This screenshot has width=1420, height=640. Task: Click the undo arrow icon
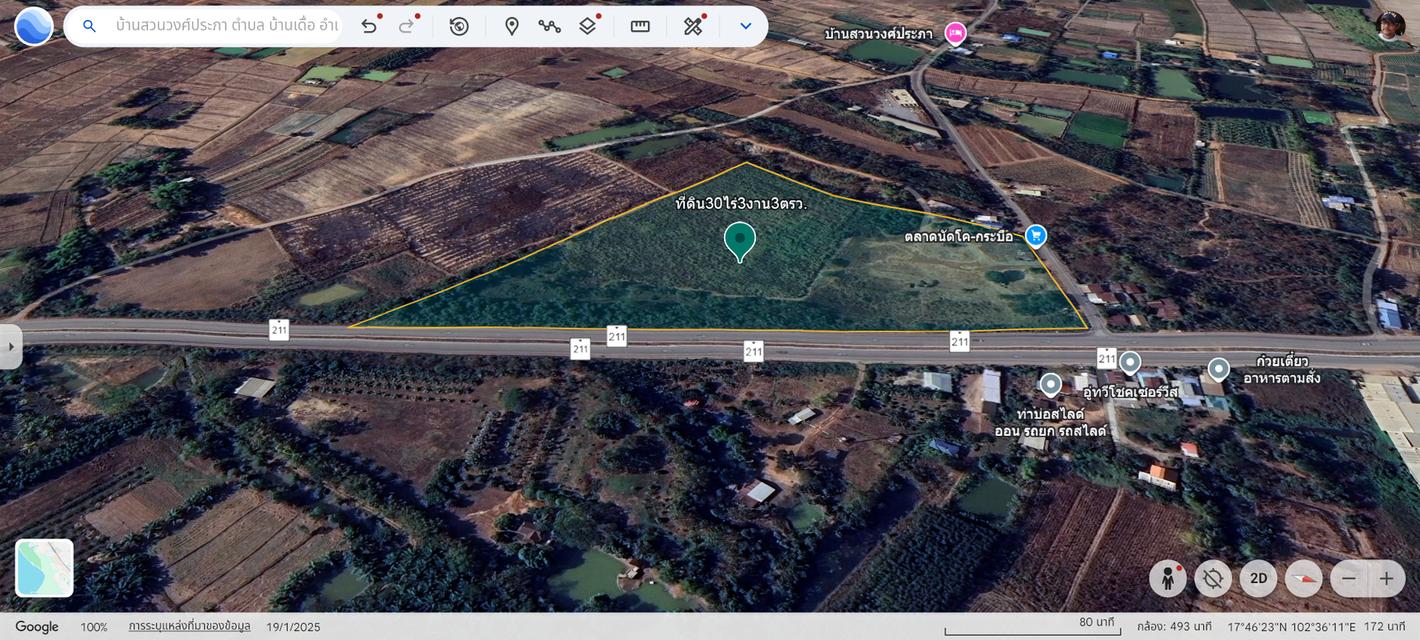[x=369, y=26]
